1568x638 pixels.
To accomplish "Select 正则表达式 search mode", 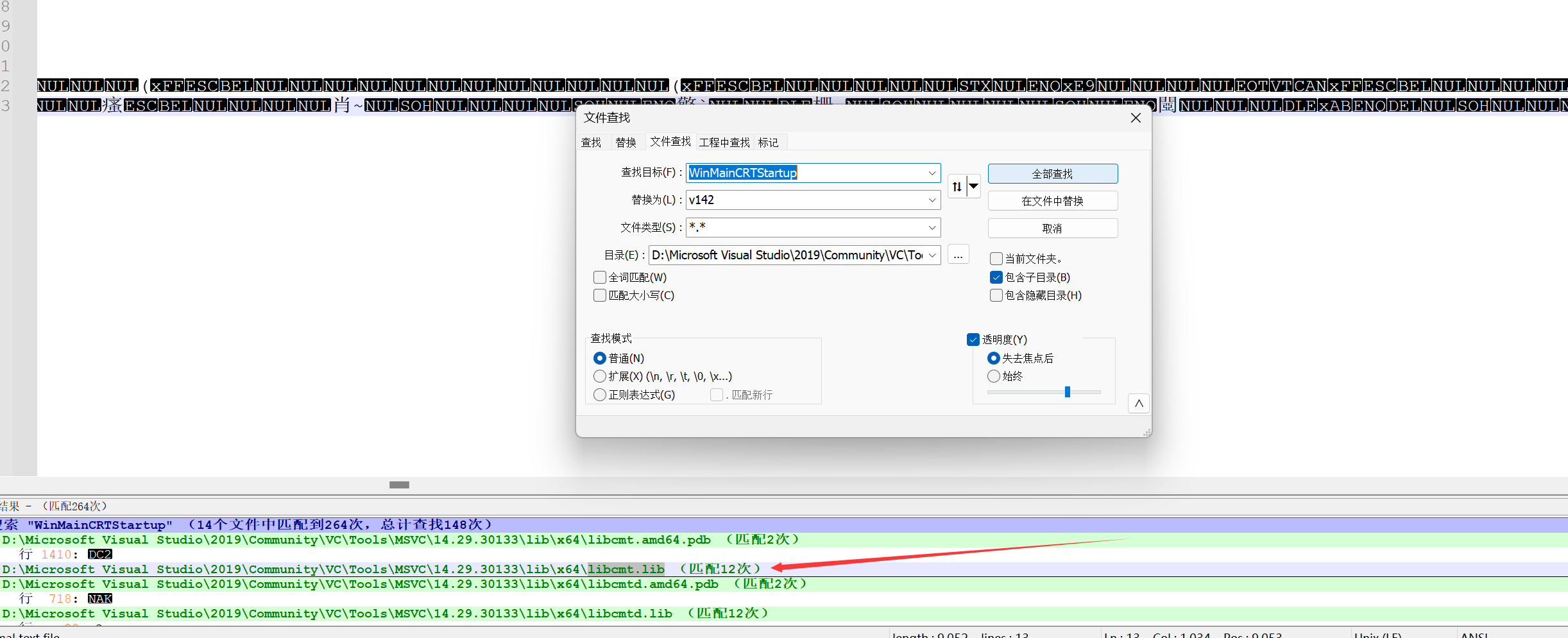I will coord(600,395).
